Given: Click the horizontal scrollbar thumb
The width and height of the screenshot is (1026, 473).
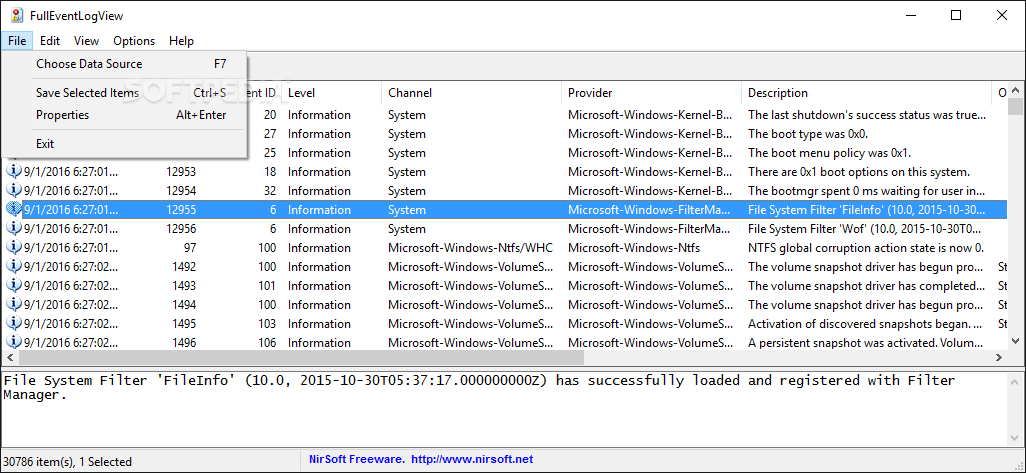Looking at the screenshot, I should (300, 358).
